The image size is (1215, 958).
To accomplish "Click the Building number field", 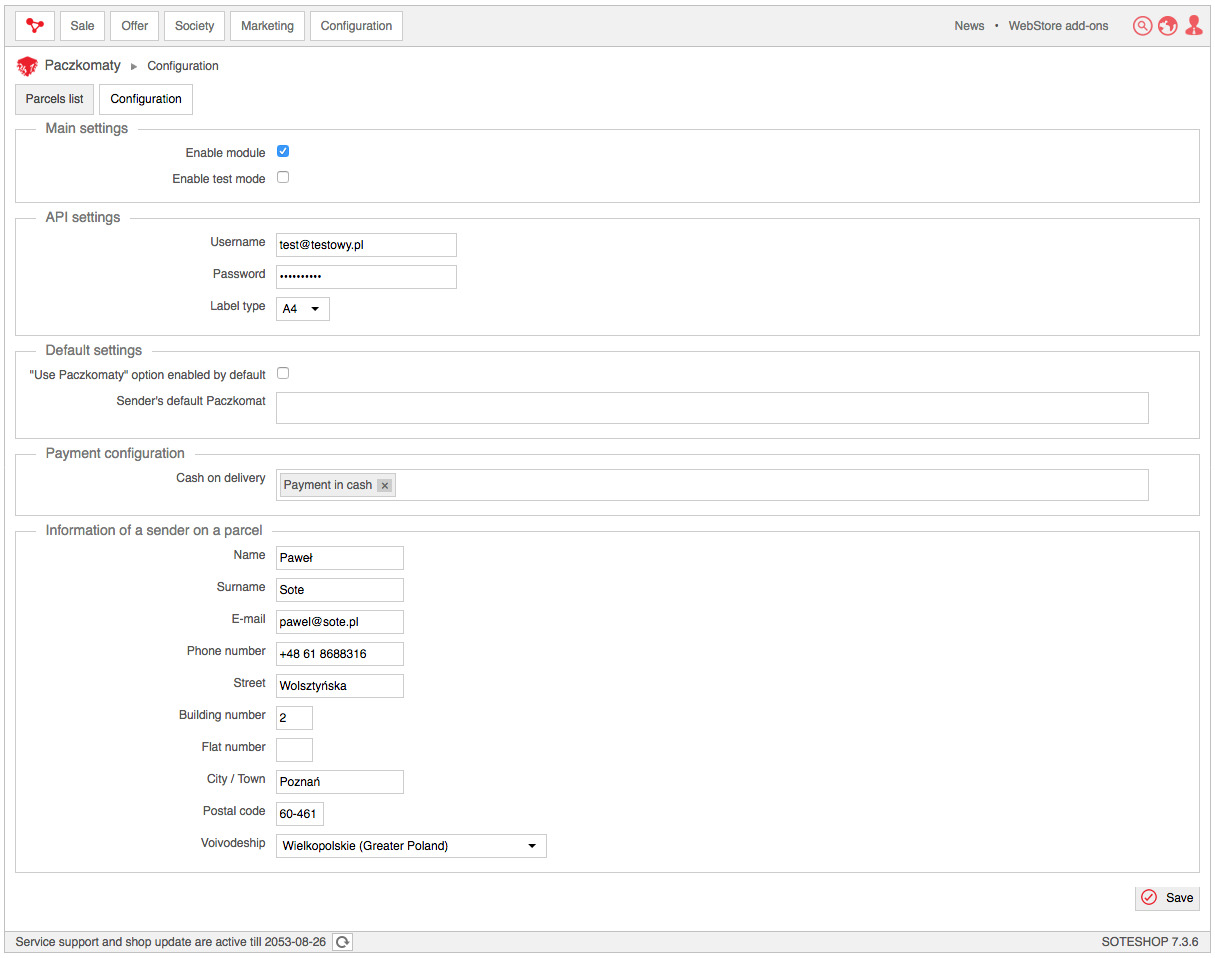I will pos(294,718).
